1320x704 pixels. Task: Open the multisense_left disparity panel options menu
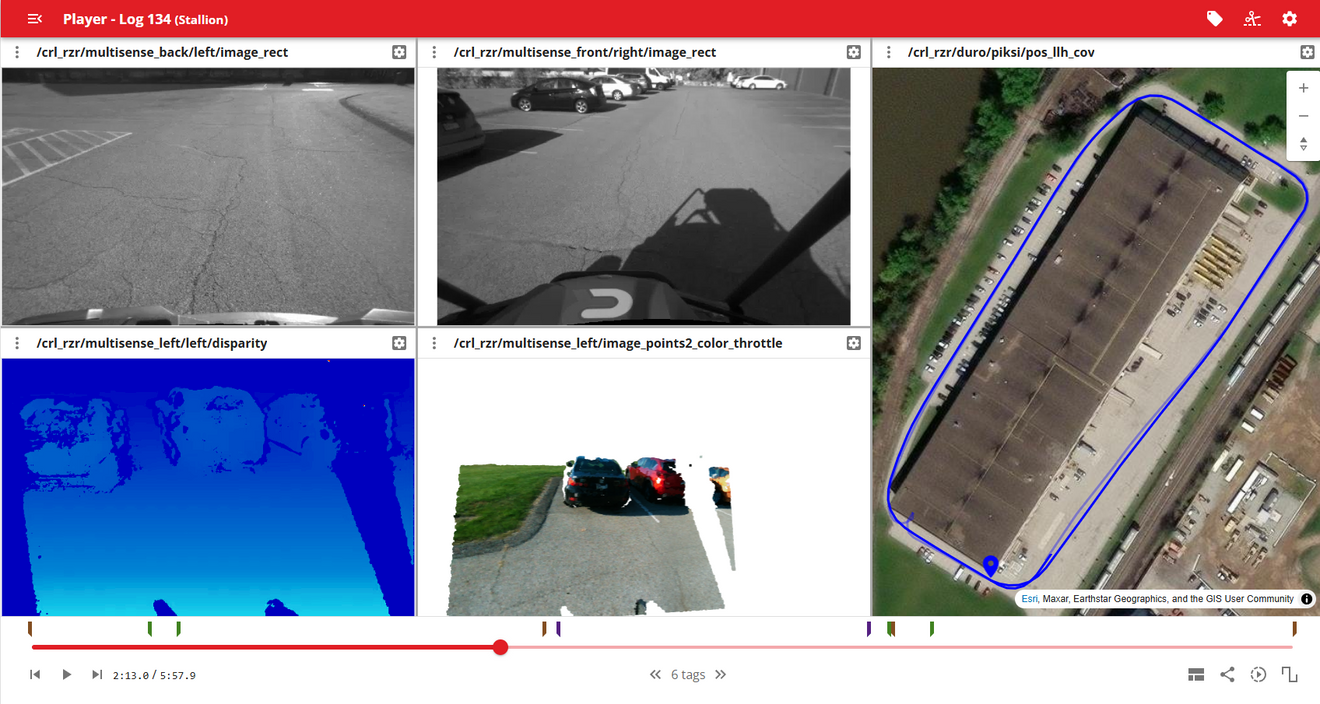point(17,343)
